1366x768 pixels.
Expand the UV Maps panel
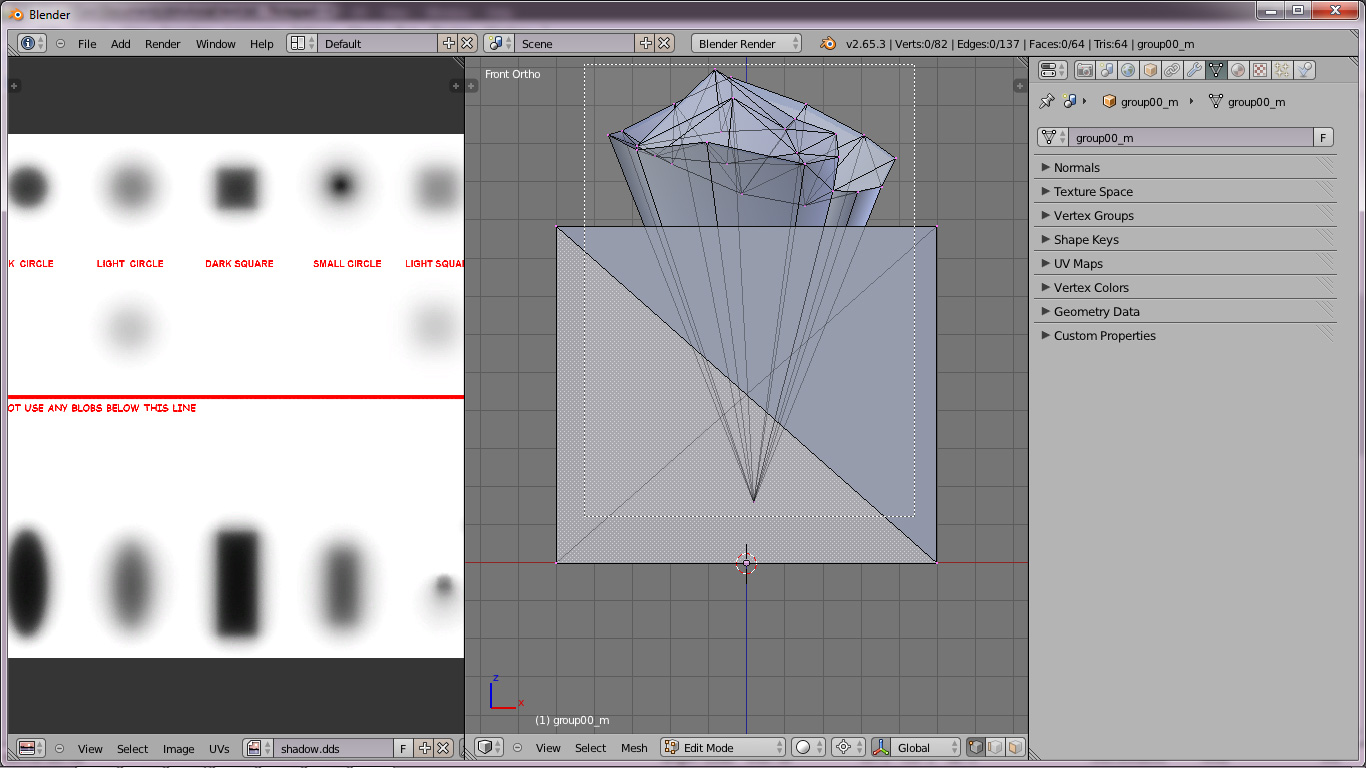click(x=1078, y=264)
